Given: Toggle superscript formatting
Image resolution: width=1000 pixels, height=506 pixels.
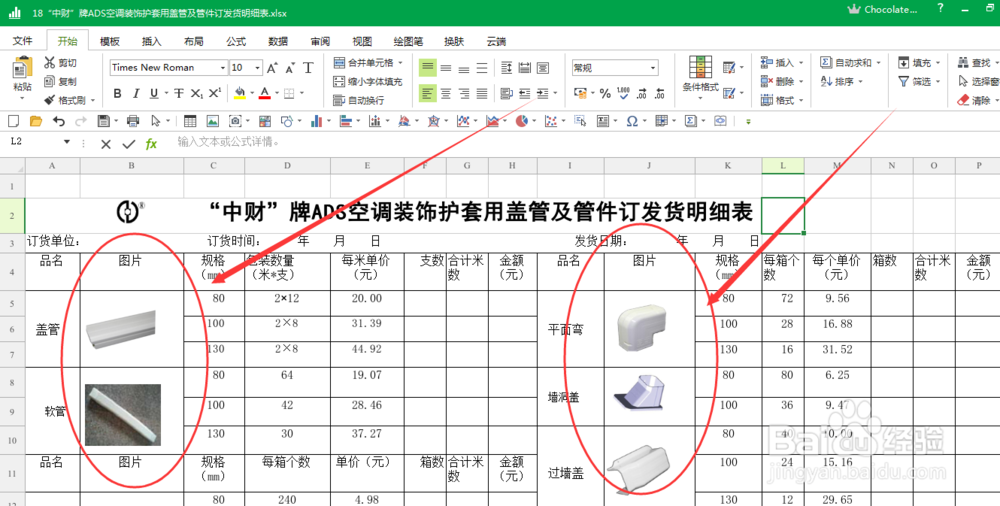Looking at the screenshot, I should 215,94.
